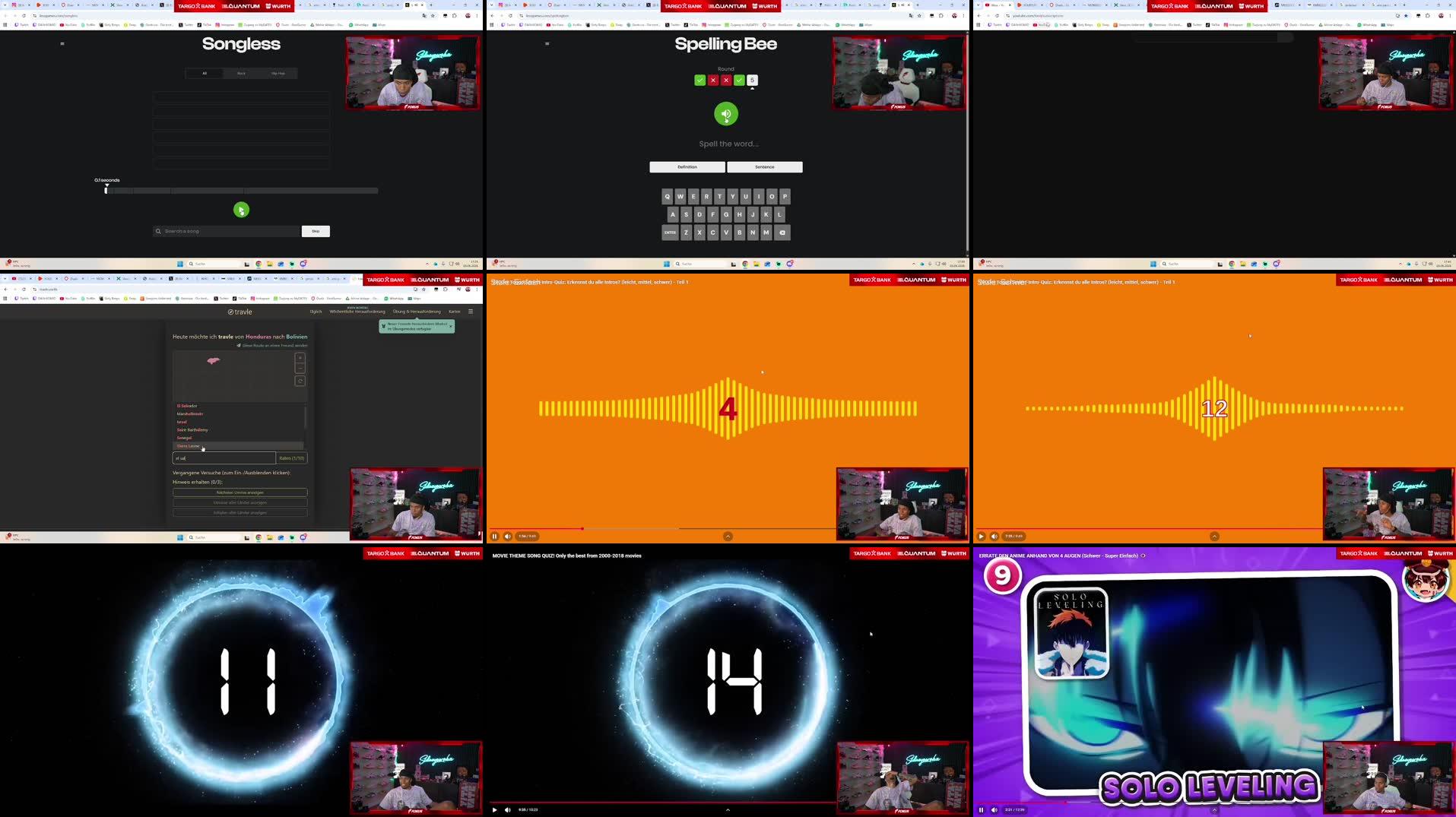Image resolution: width=1456 pixels, height=817 pixels.
Task: Request the Definition in Spelling Bee
Action: (x=687, y=167)
